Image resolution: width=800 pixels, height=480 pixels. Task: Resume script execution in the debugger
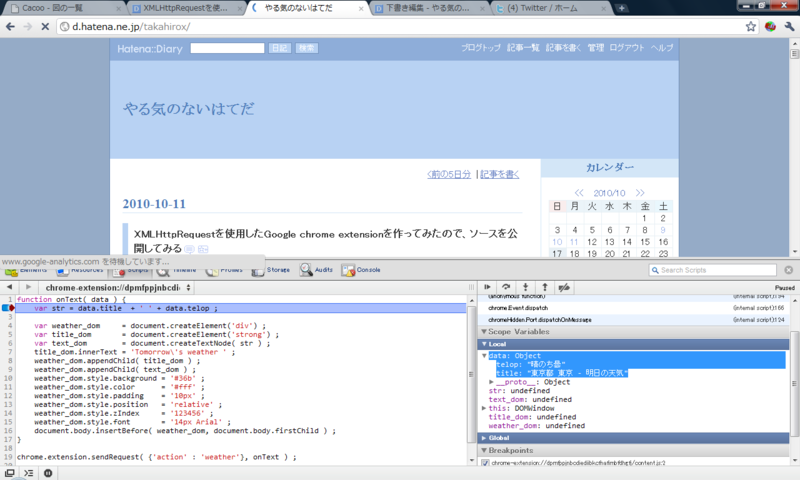[x=487, y=287]
